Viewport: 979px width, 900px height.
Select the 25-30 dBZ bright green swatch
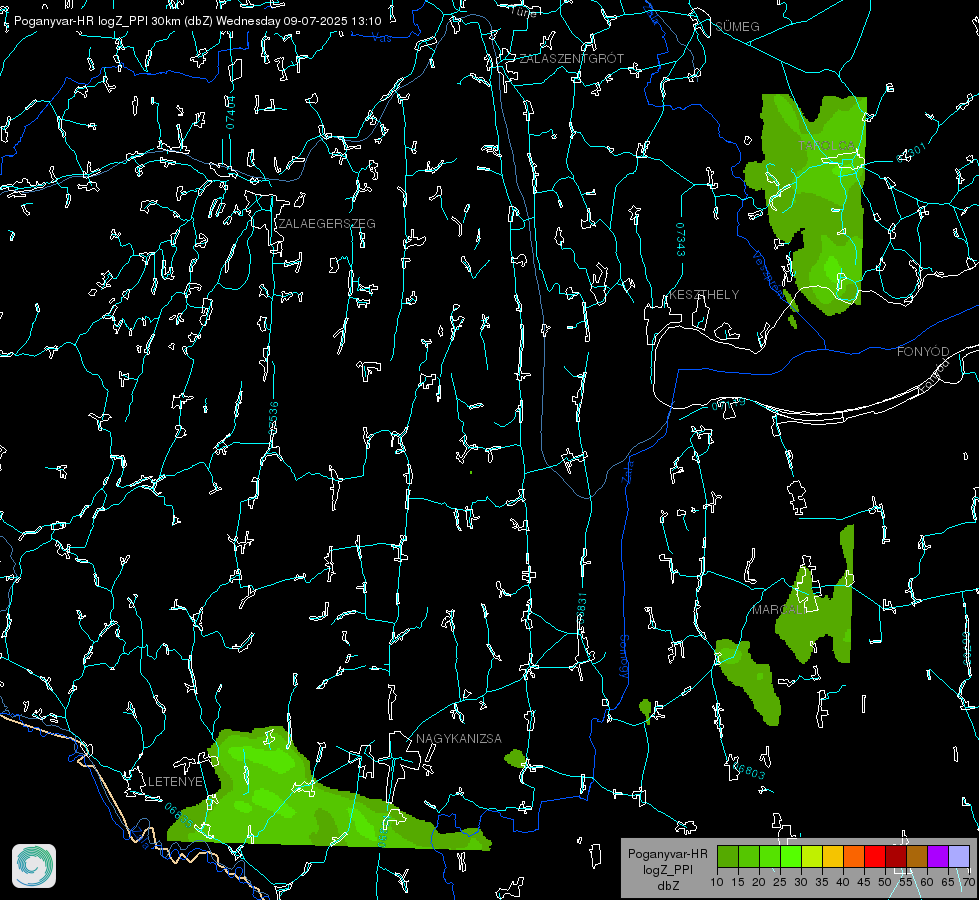tap(791, 857)
